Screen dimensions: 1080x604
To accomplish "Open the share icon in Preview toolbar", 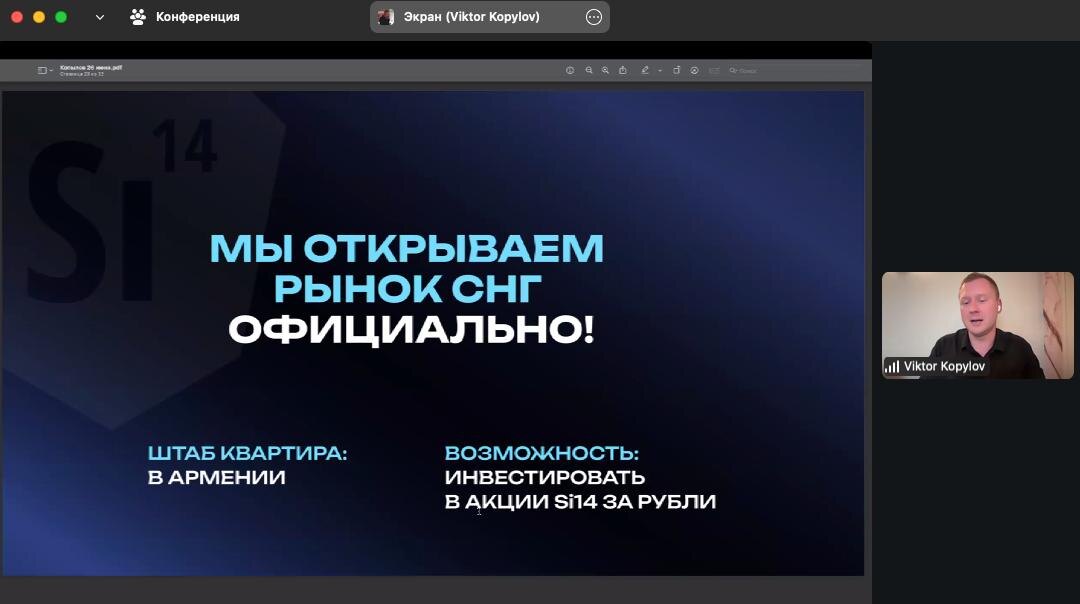I will (623, 70).
